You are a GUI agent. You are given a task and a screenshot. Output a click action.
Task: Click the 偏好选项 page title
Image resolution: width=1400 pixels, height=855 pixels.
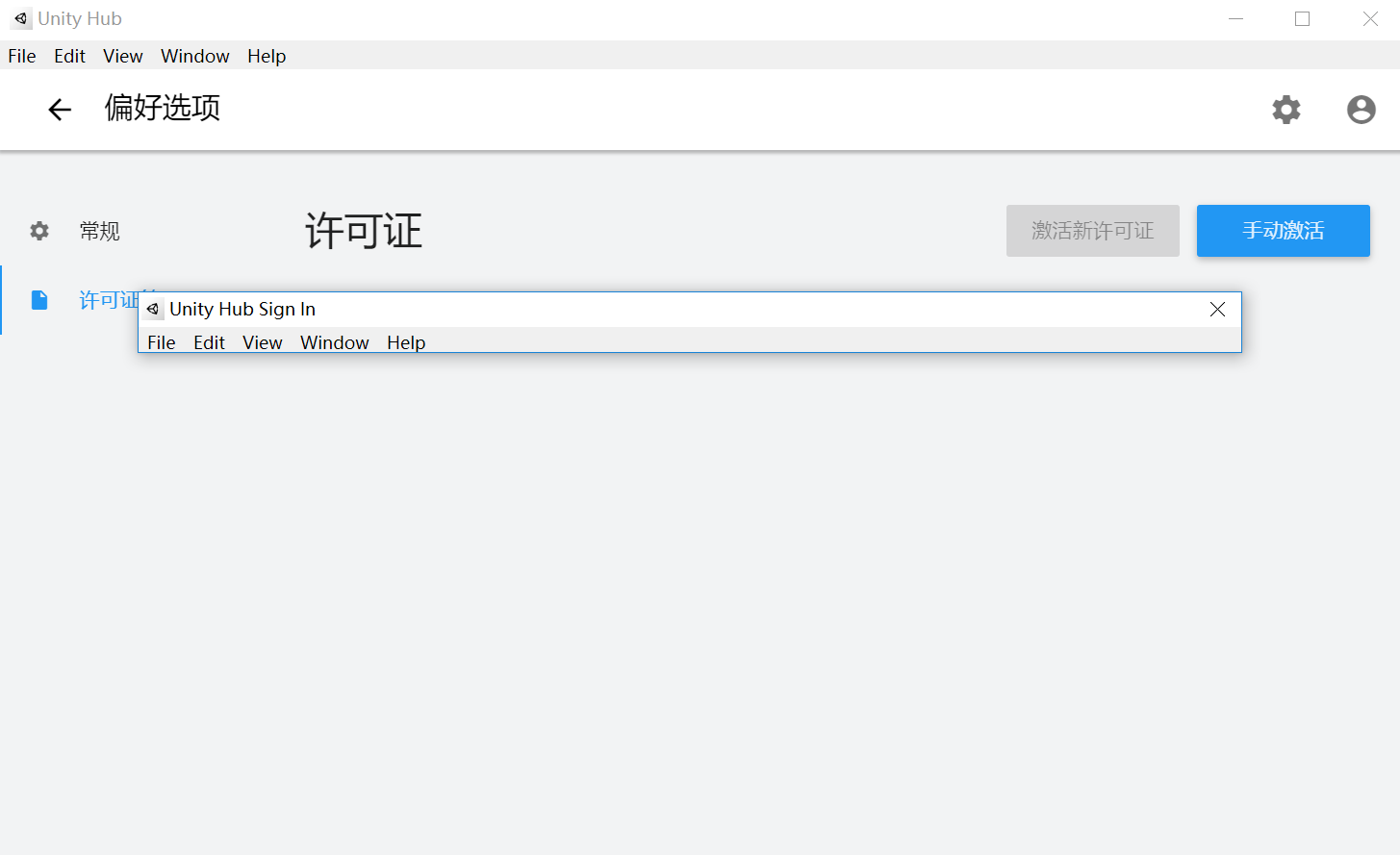coord(163,108)
